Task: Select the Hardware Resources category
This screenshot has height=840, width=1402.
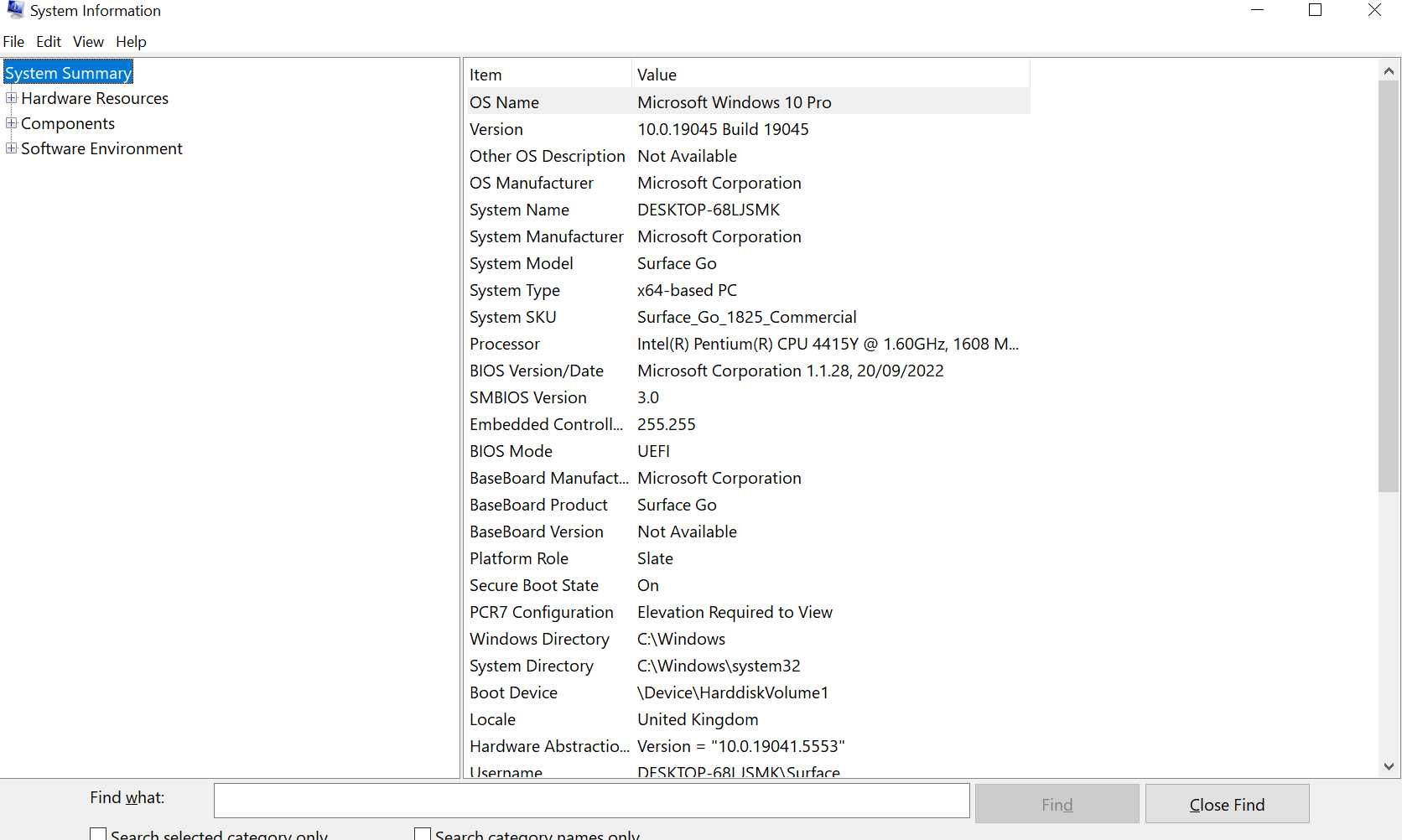Action: pyautogui.click(x=95, y=98)
